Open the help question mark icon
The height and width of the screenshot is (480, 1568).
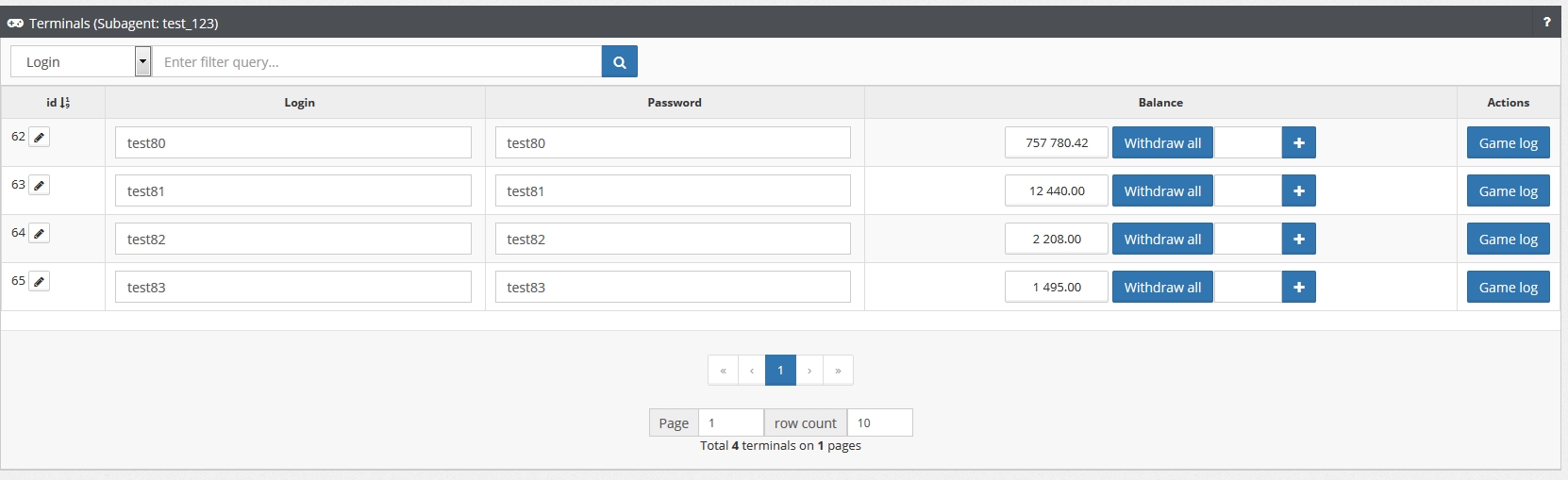1546,23
